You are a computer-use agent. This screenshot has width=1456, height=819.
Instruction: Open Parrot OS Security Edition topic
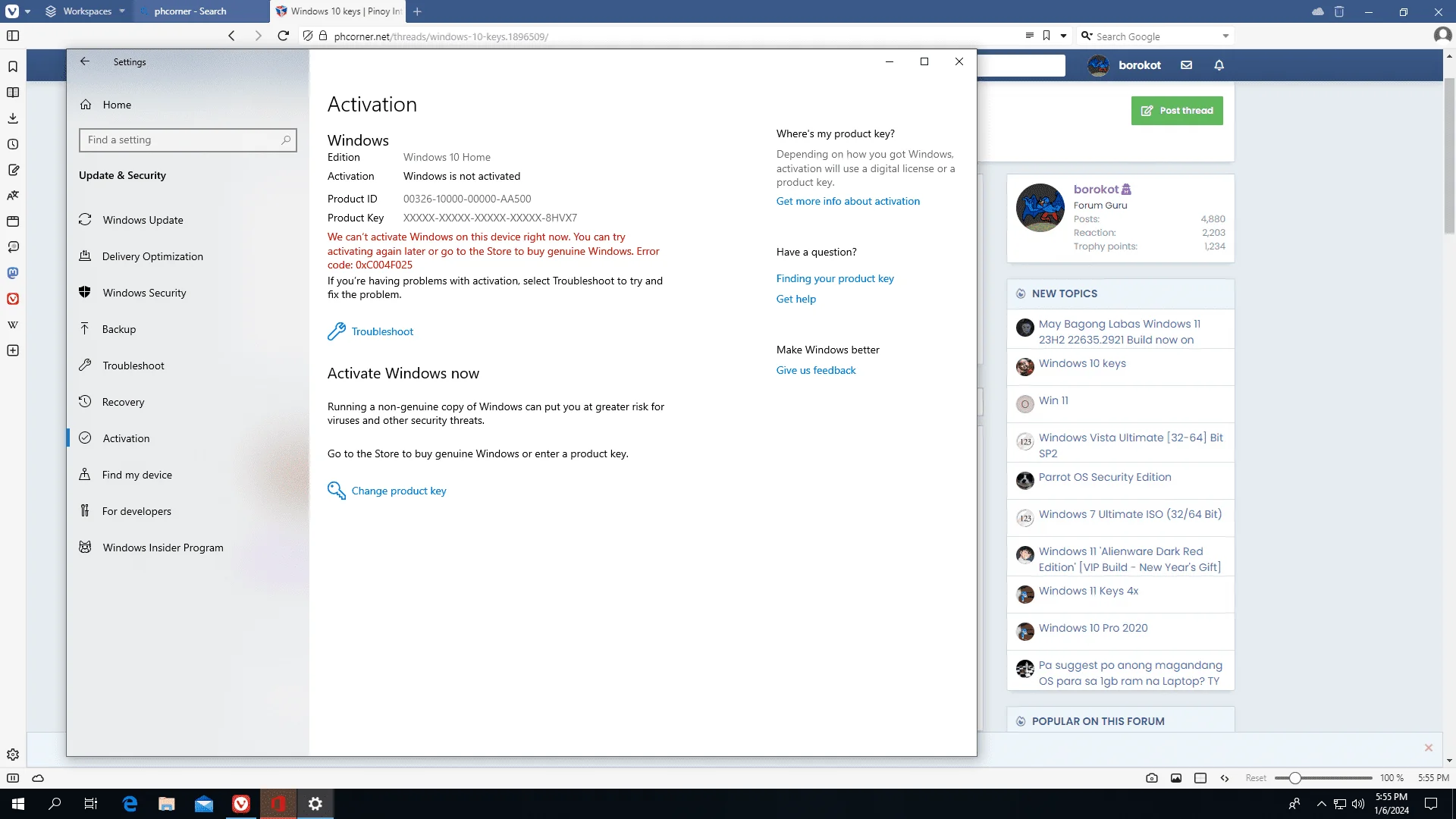[x=1105, y=477]
